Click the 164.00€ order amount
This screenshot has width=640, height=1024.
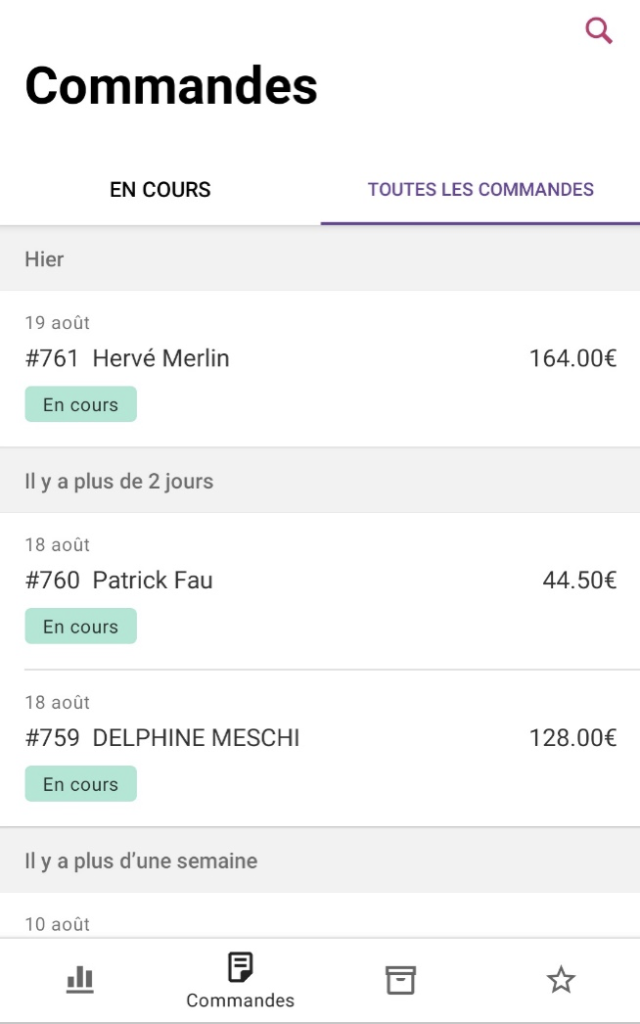(x=572, y=358)
